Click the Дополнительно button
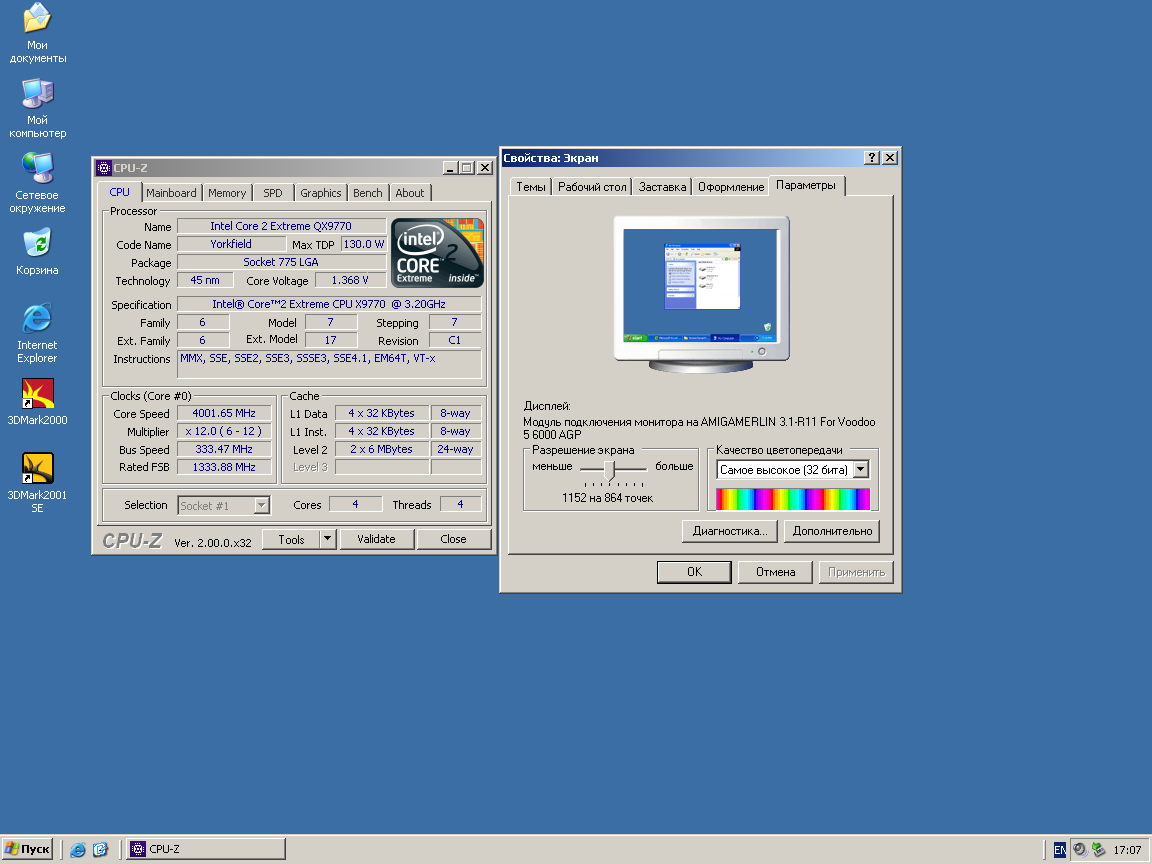Screen dimensions: 1152x864 832,531
